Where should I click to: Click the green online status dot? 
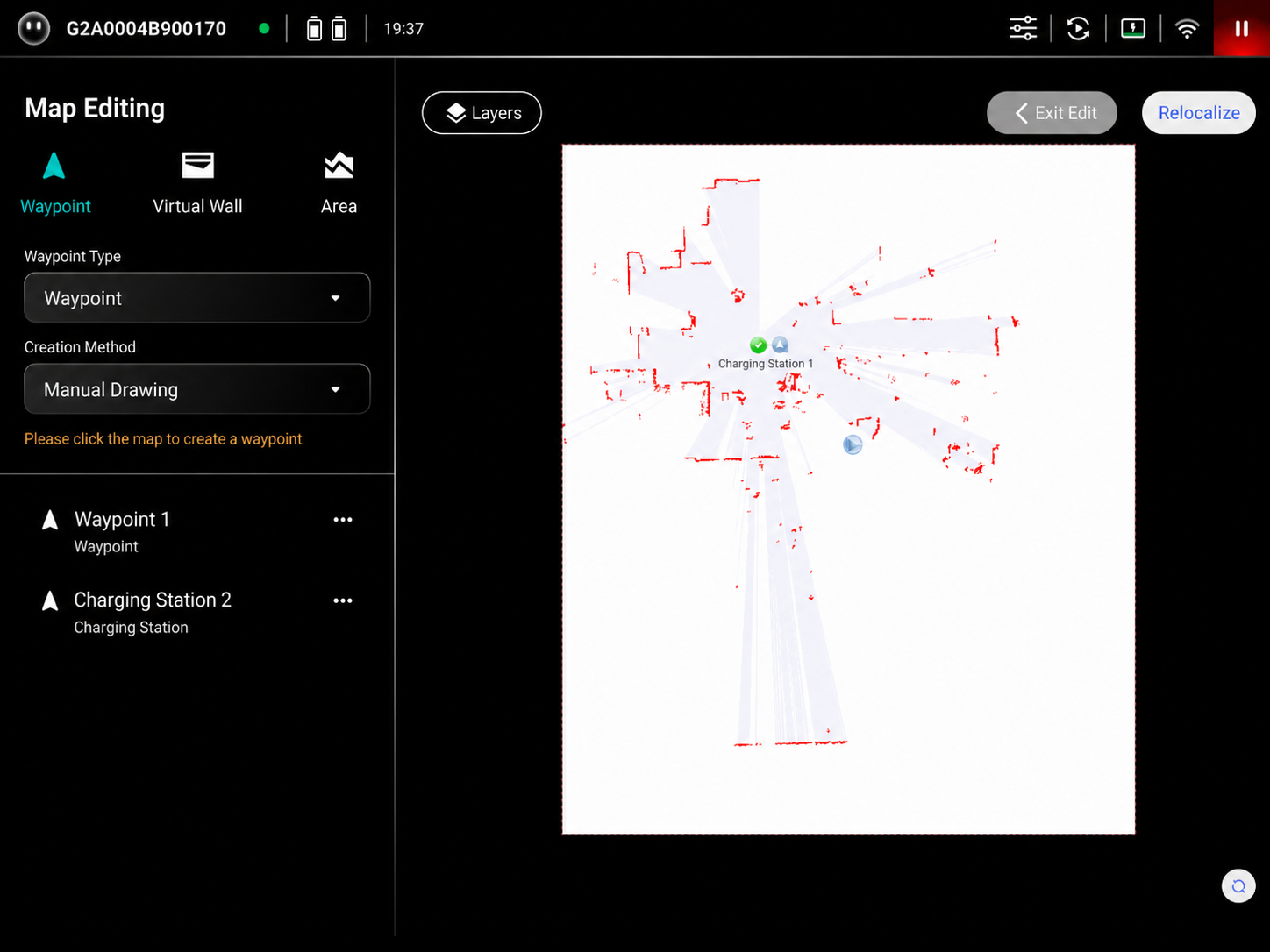click(x=264, y=28)
